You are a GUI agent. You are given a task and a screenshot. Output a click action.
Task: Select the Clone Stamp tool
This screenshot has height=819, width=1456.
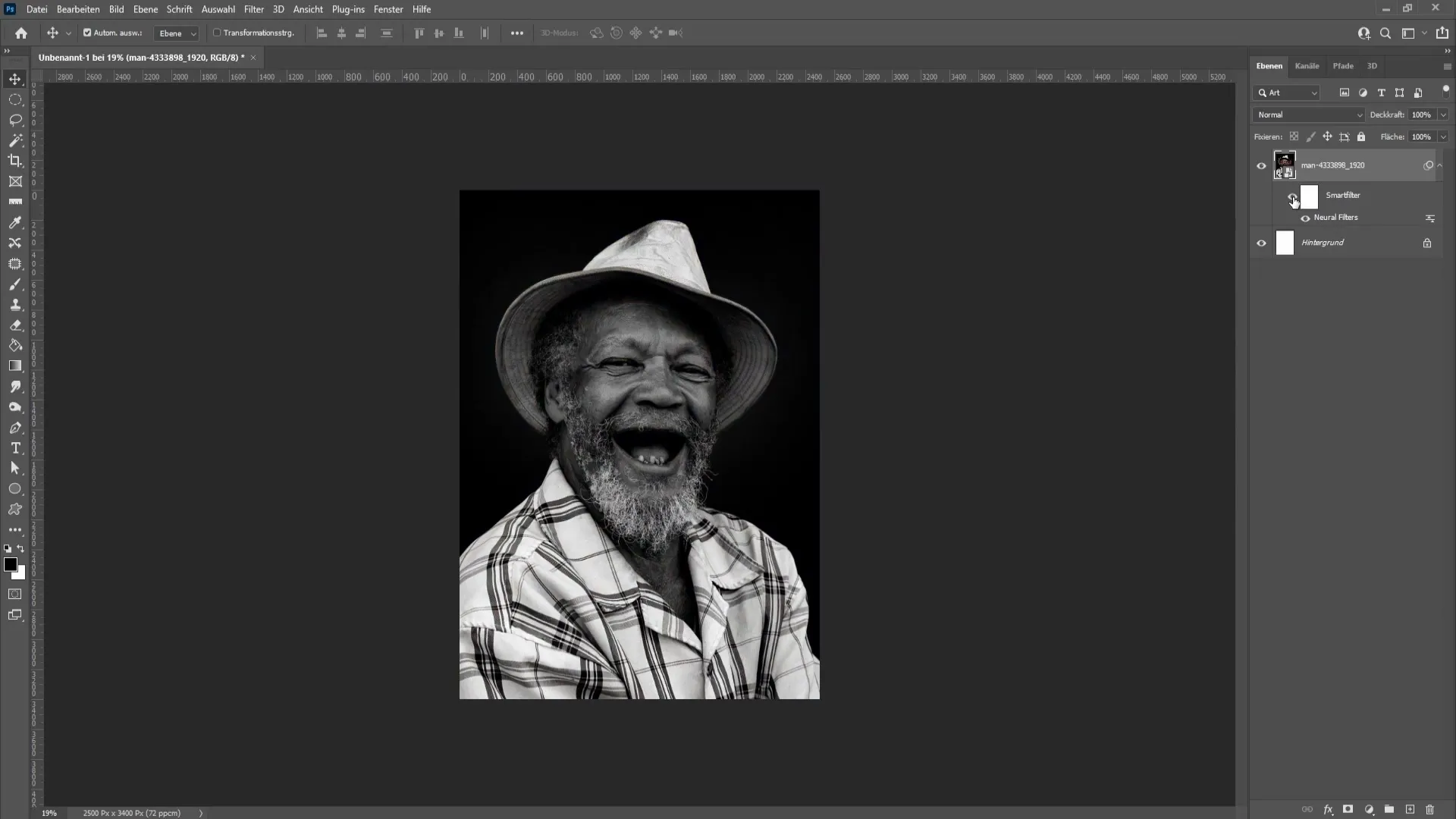15,304
